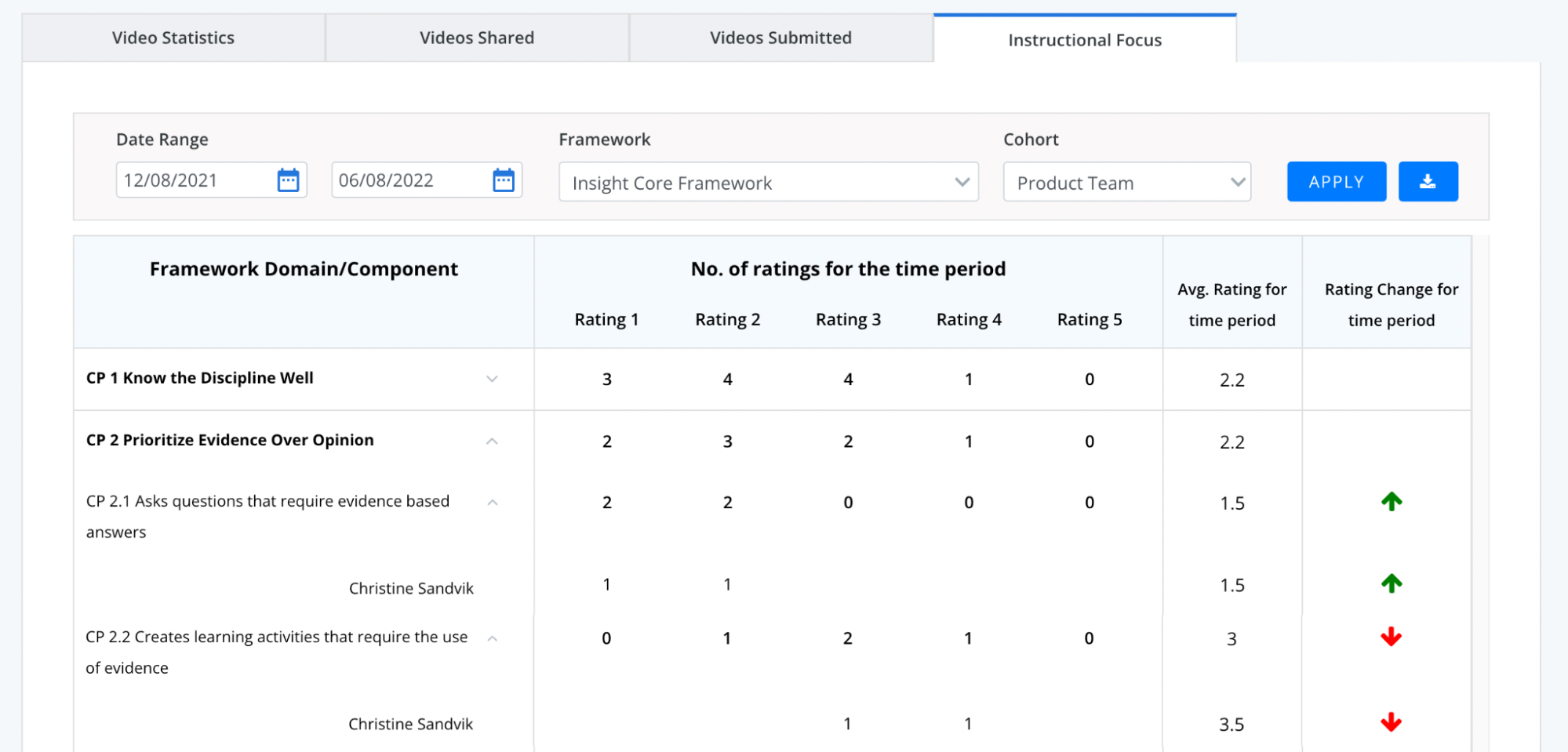Click the green up arrow for CP 2.1
1568x752 pixels.
tap(1392, 501)
